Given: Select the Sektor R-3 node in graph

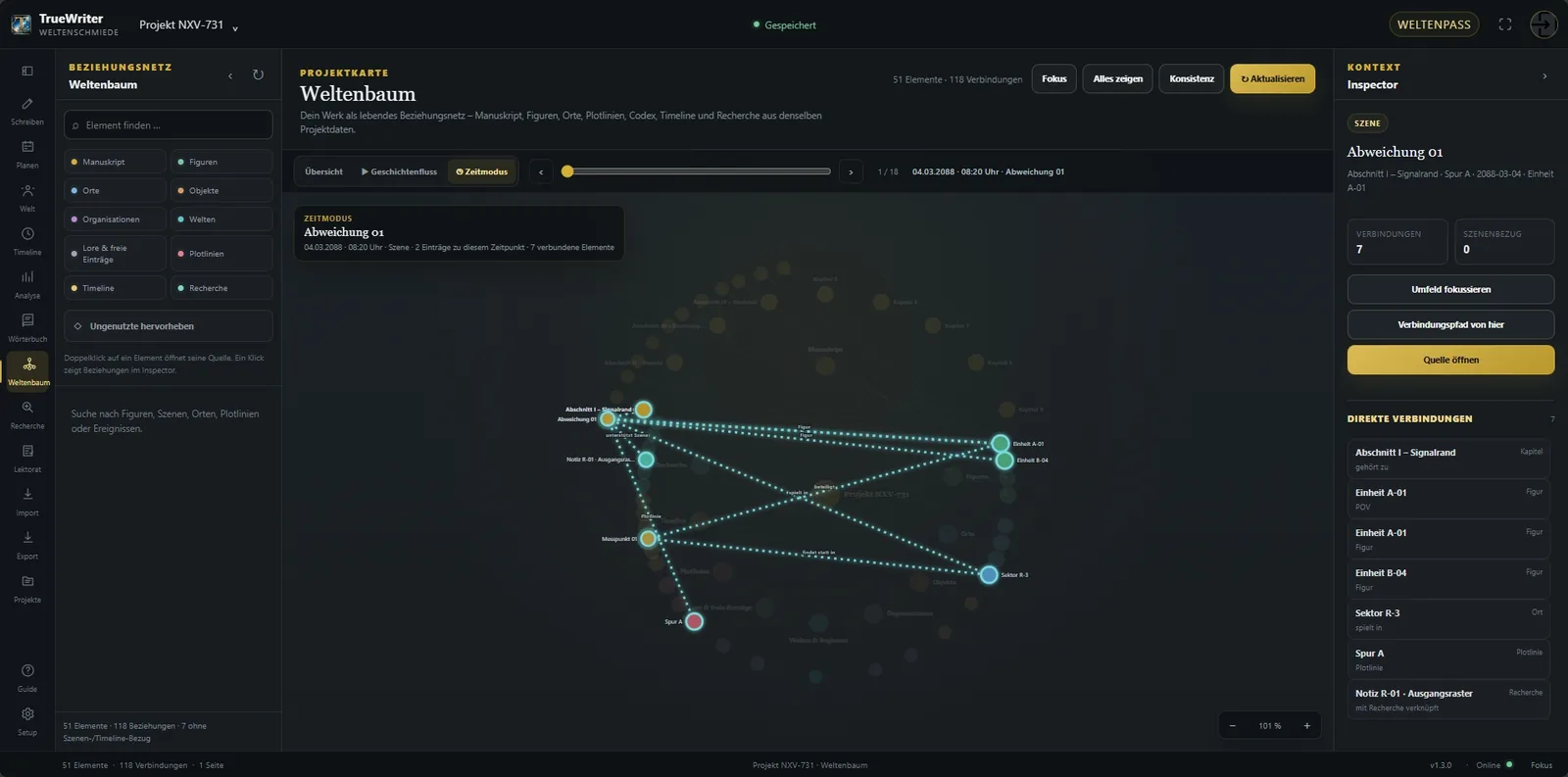Looking at the screenshot, I should (x=989, y=575).
